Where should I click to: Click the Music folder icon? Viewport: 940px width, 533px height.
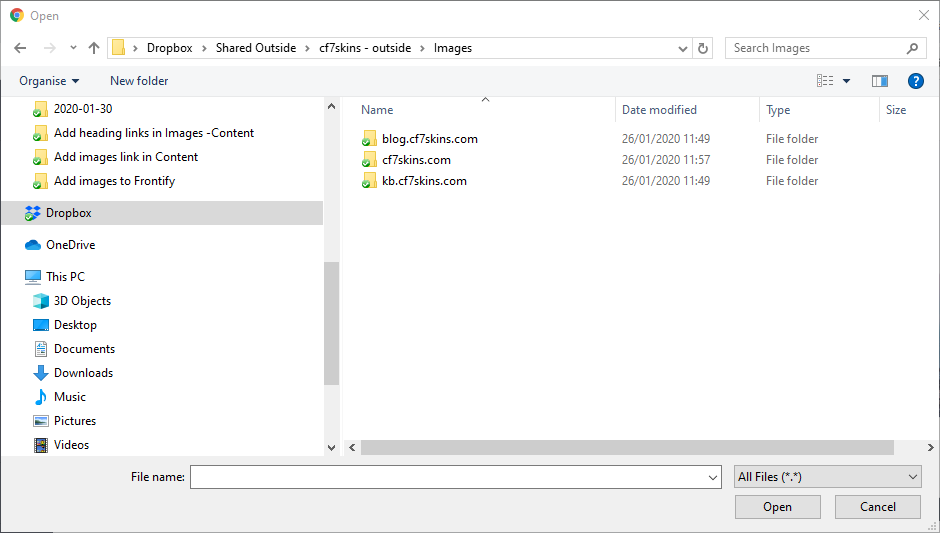point(41,397)
